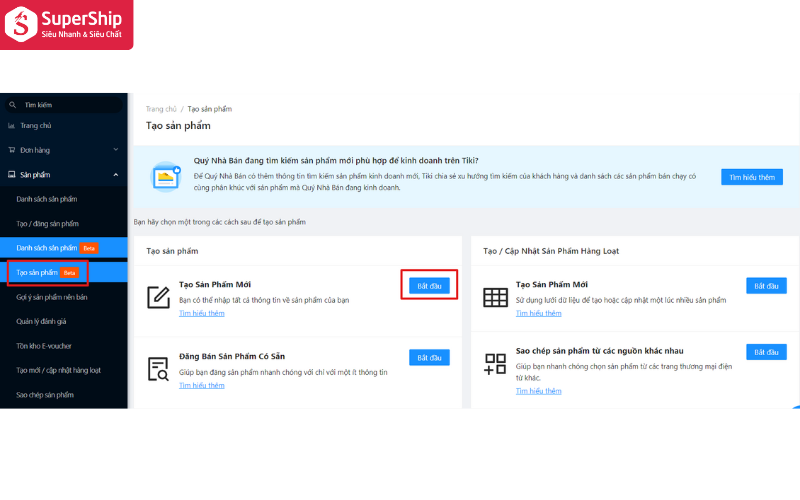The width and height of the screenshot is (800, 500).
Task: Collapse the Sản phẩm sidebar menu chevron
Action: 116,175
